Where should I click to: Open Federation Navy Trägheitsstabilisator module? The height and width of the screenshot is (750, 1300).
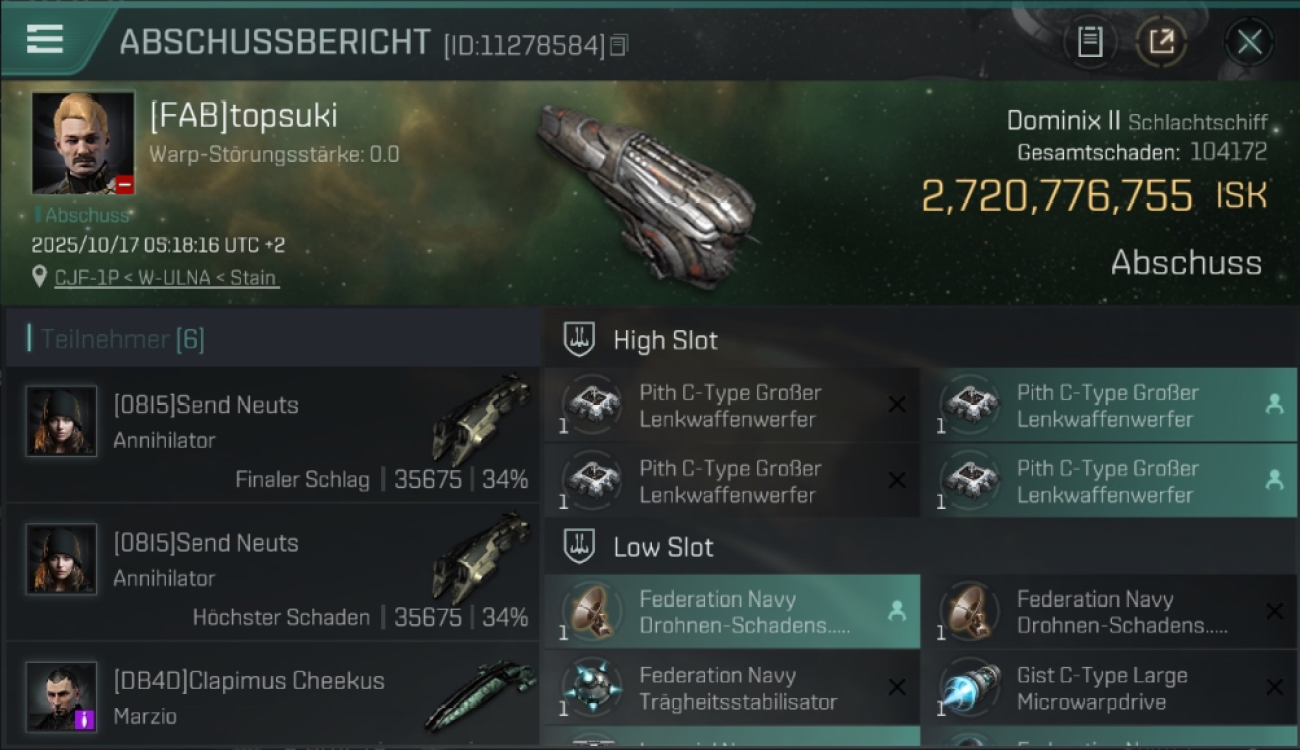[732, 688]
